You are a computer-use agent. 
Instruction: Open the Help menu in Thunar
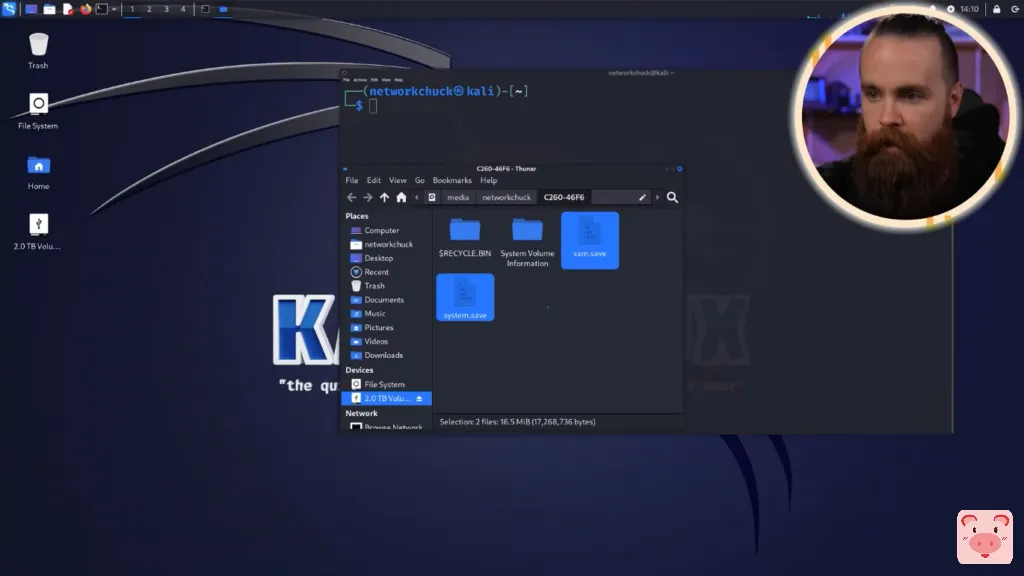pyautogui.click(x=488, y=180)
